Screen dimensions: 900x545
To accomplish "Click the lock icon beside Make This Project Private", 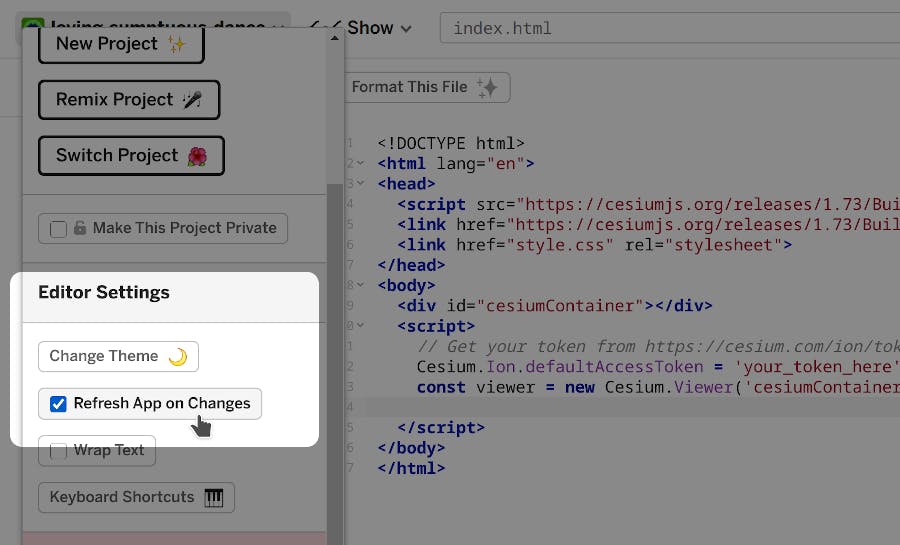I will pyautogui.click(x=80, y=228).
